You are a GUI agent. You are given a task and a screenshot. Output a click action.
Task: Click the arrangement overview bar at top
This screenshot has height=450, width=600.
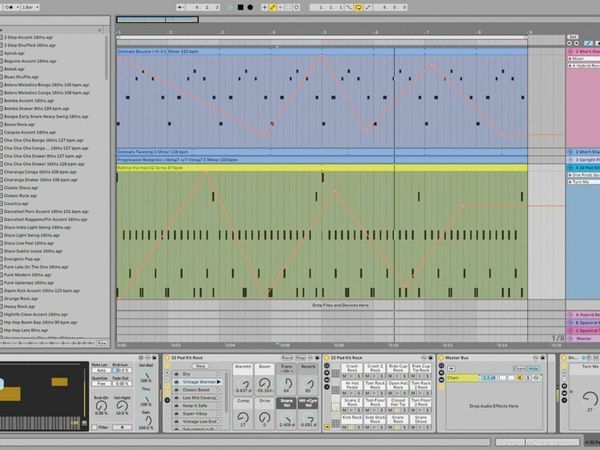(x=157, y=19)
